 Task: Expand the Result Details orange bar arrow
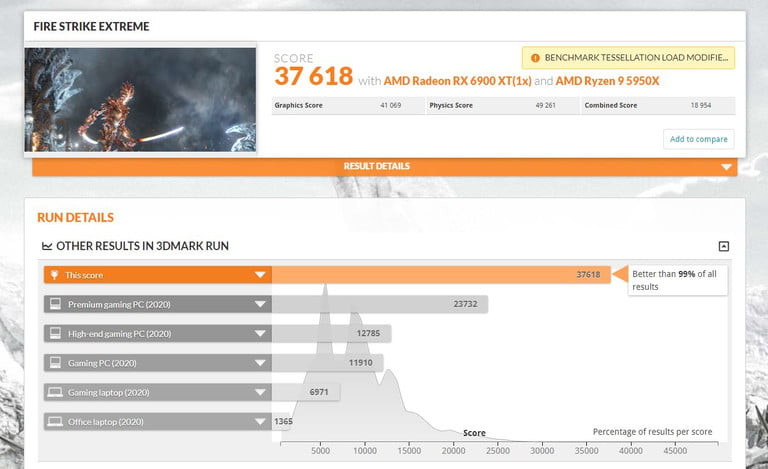(x=726, y=167)
